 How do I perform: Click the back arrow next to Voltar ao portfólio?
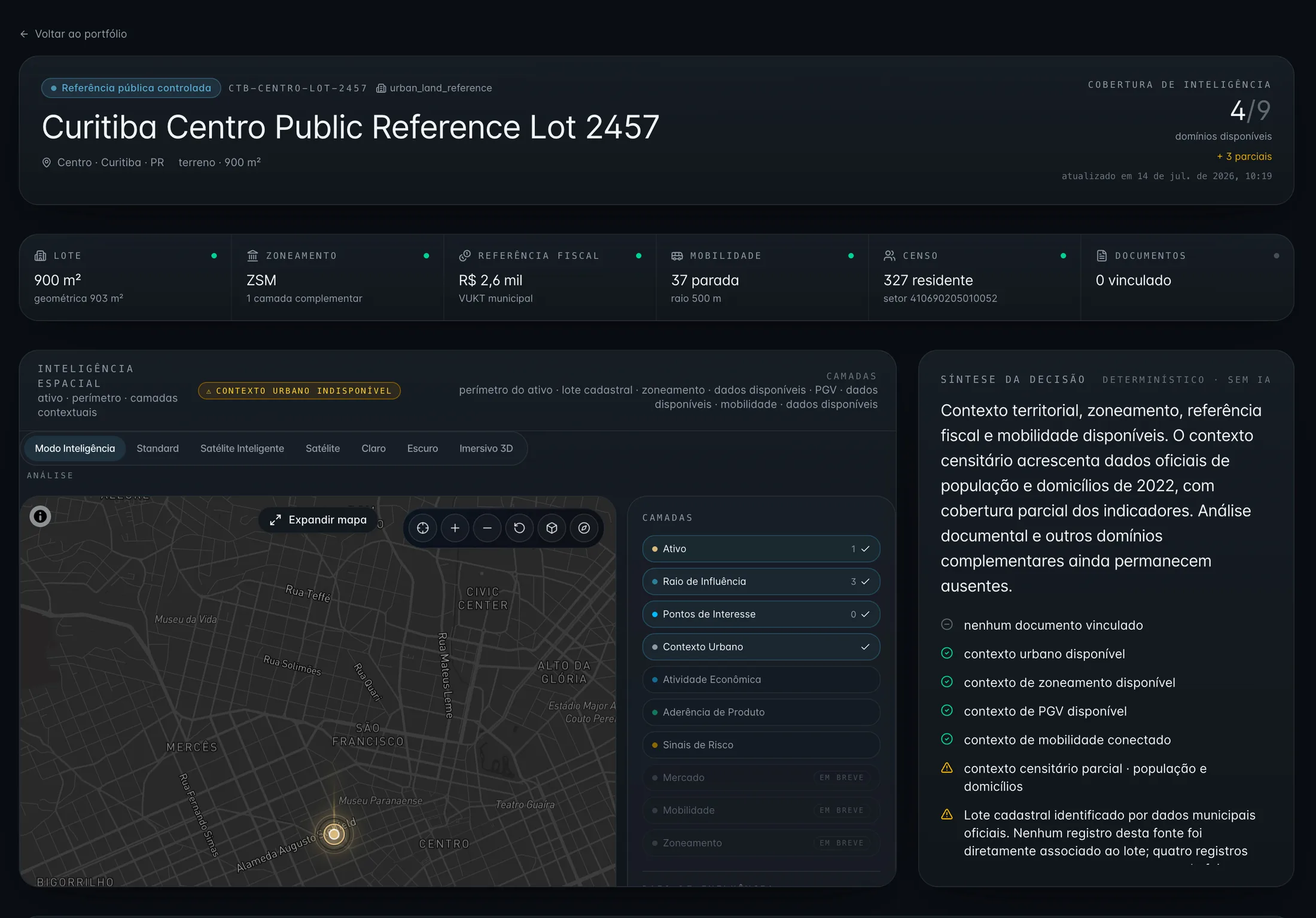24,34
